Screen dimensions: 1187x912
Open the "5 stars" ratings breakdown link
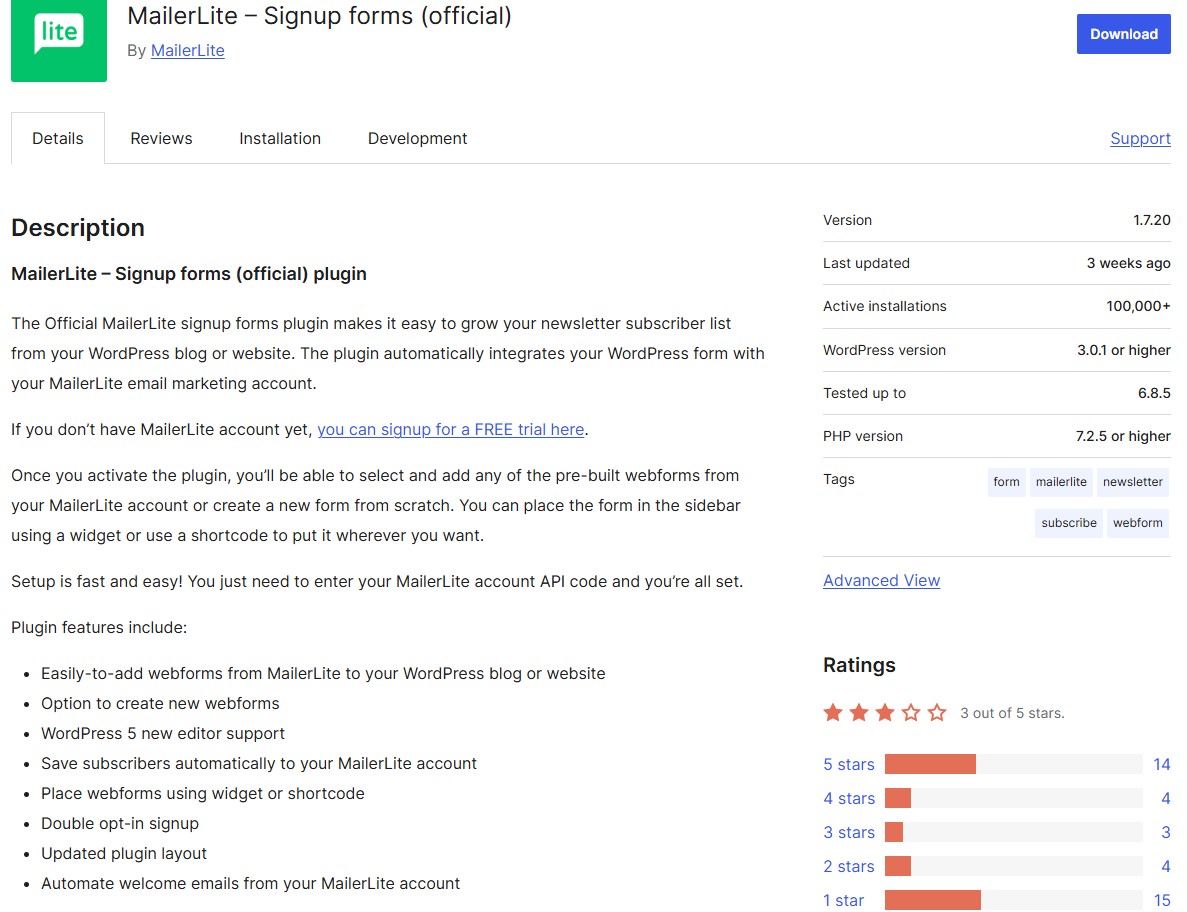click(x=848, y=764)
